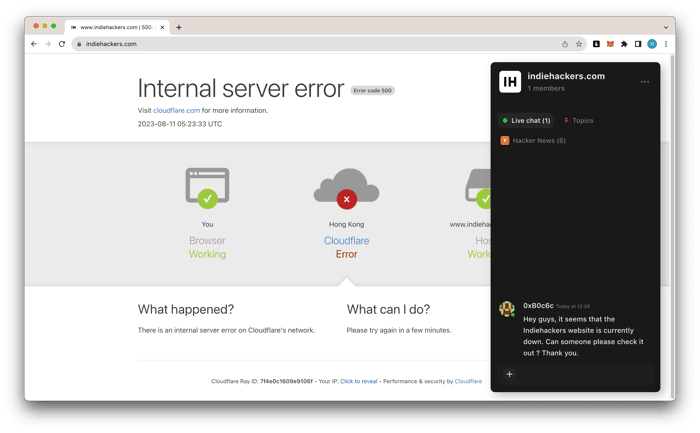Open Chrome's three-dot menu
The image size is (700, 433).
point(666,44)
